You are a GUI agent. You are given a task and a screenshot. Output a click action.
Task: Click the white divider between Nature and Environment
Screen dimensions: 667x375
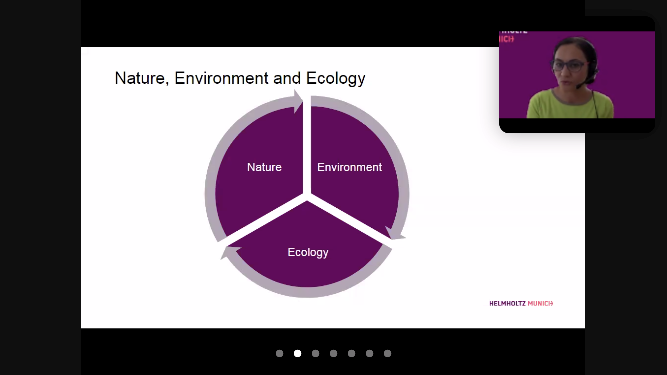pos(307,145)
